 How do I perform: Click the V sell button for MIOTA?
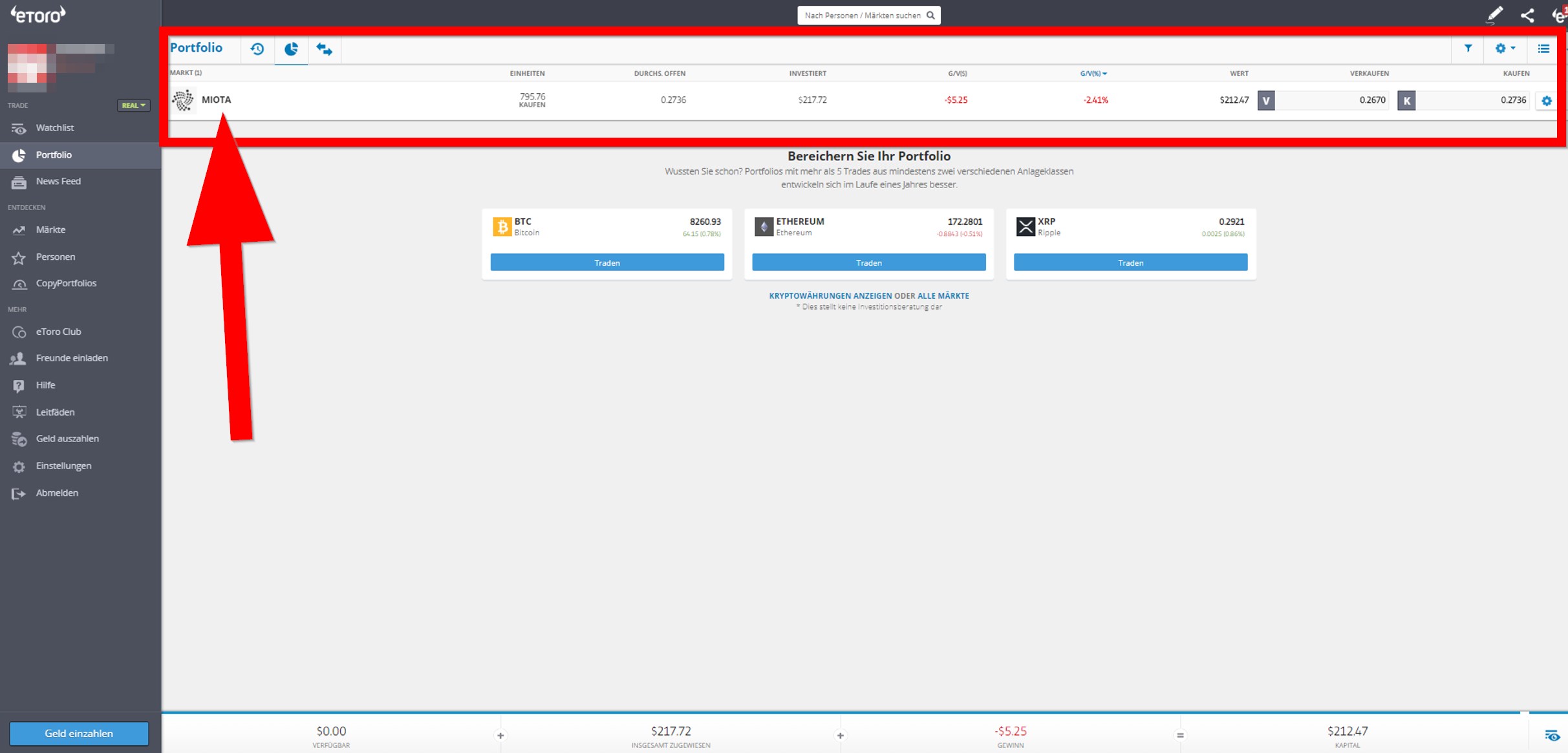click(1266, 101)
